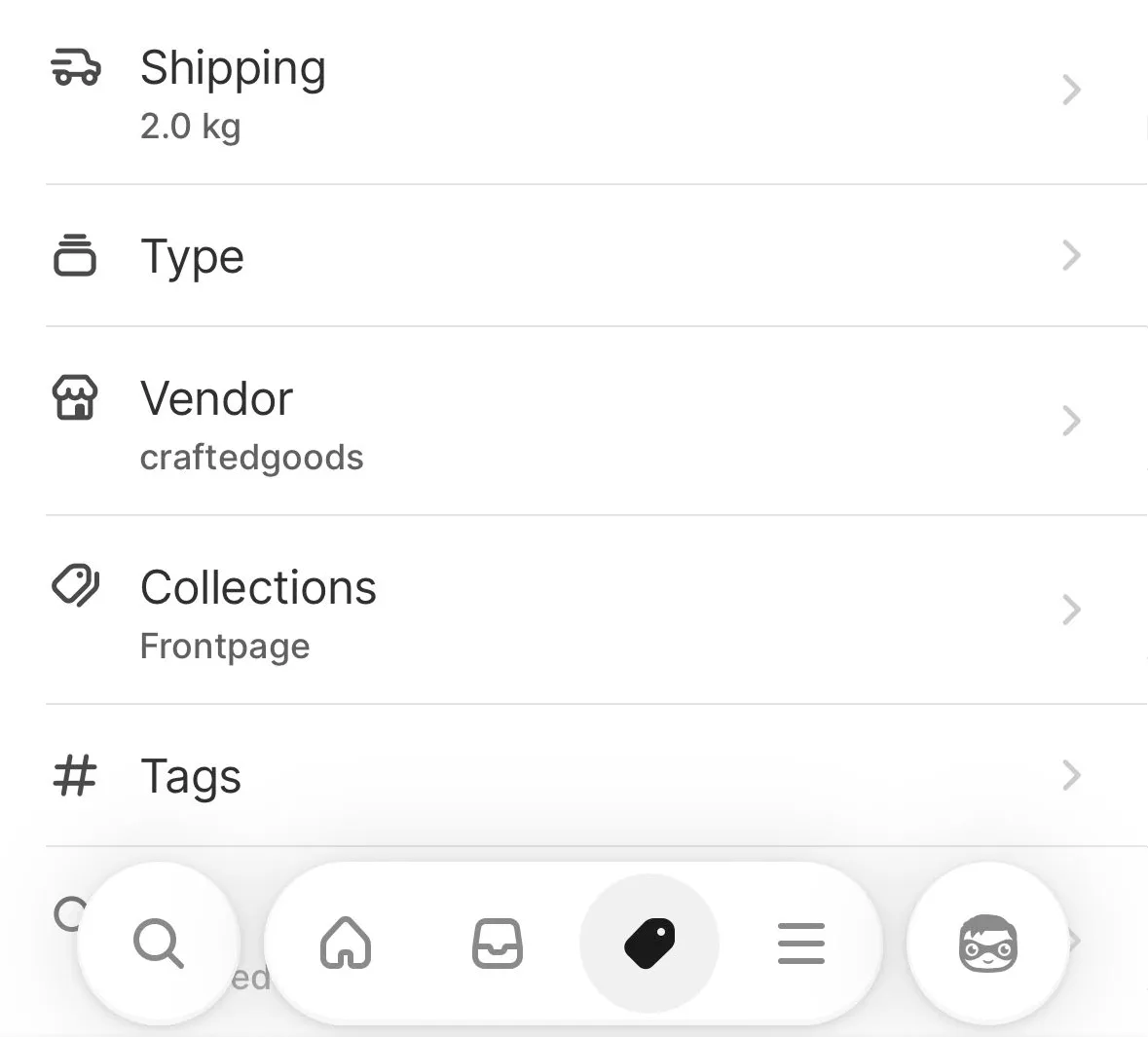
Task: Open the masked avatar profile button
Action: click(x=987, y=944)
